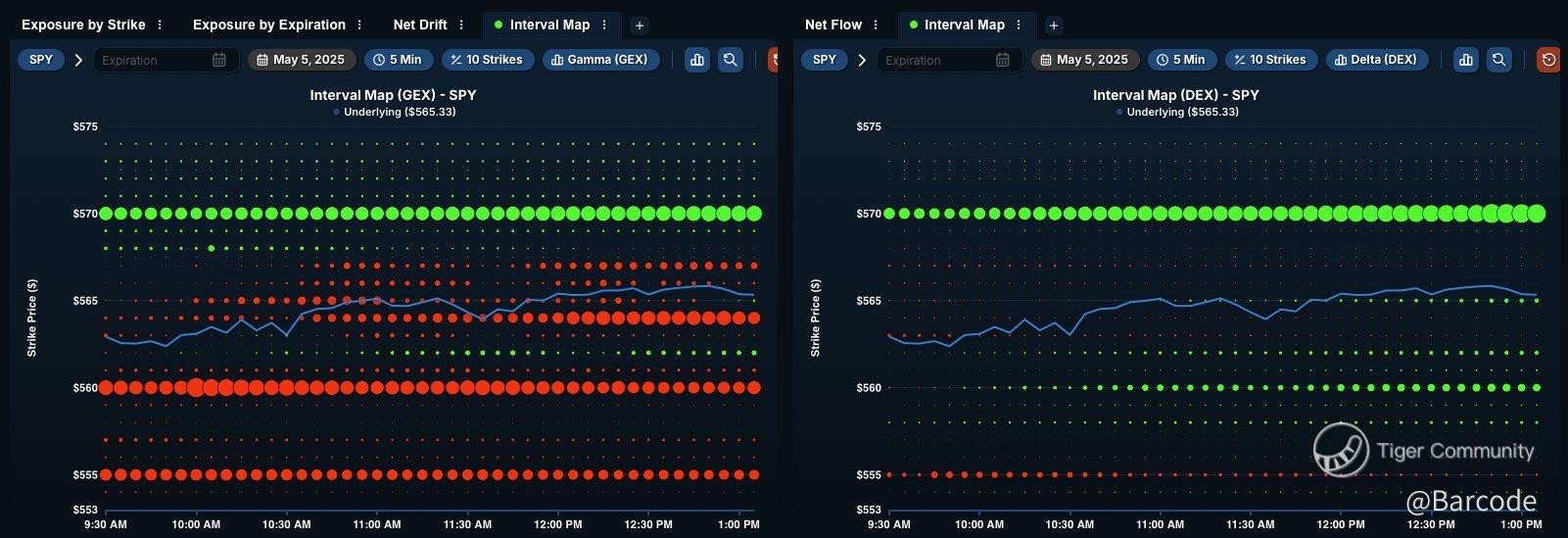This screenshot has height=538, width=1568.
Task: Switch to the Exposure by Strike tab
Action: 83,24
